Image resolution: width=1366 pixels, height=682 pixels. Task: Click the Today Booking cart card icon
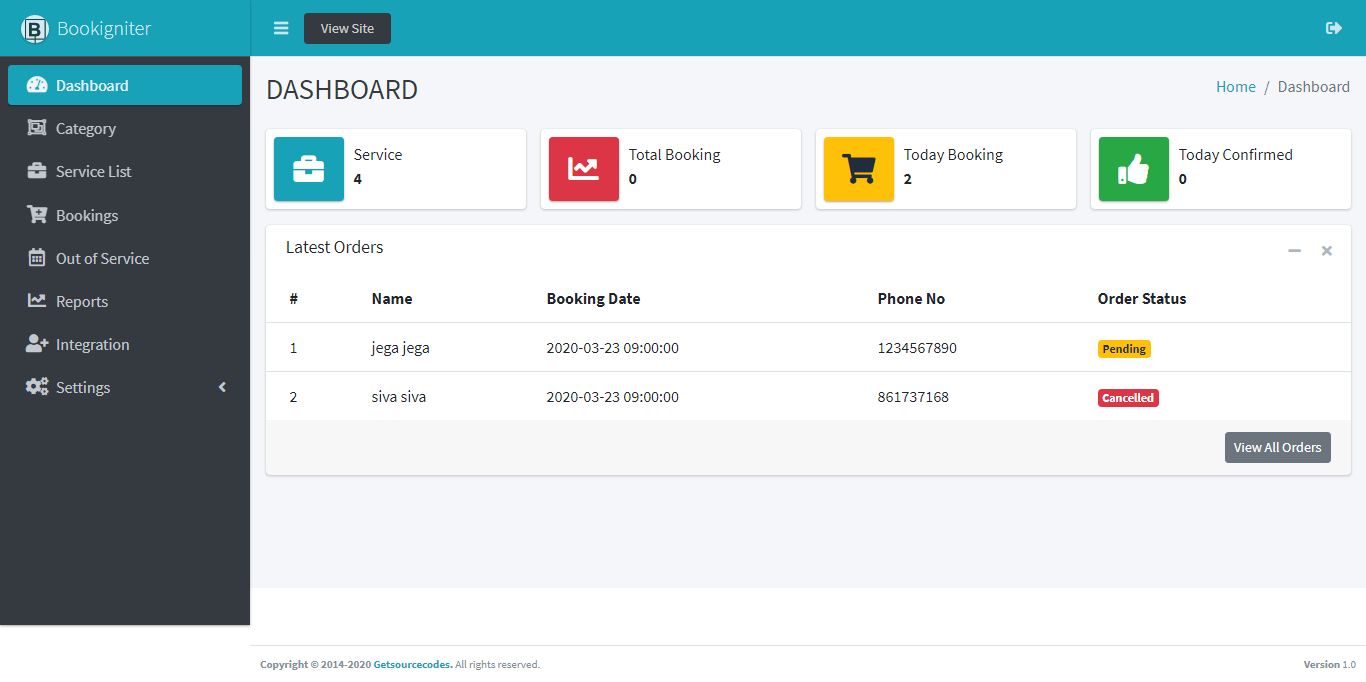tap(858, 168)
